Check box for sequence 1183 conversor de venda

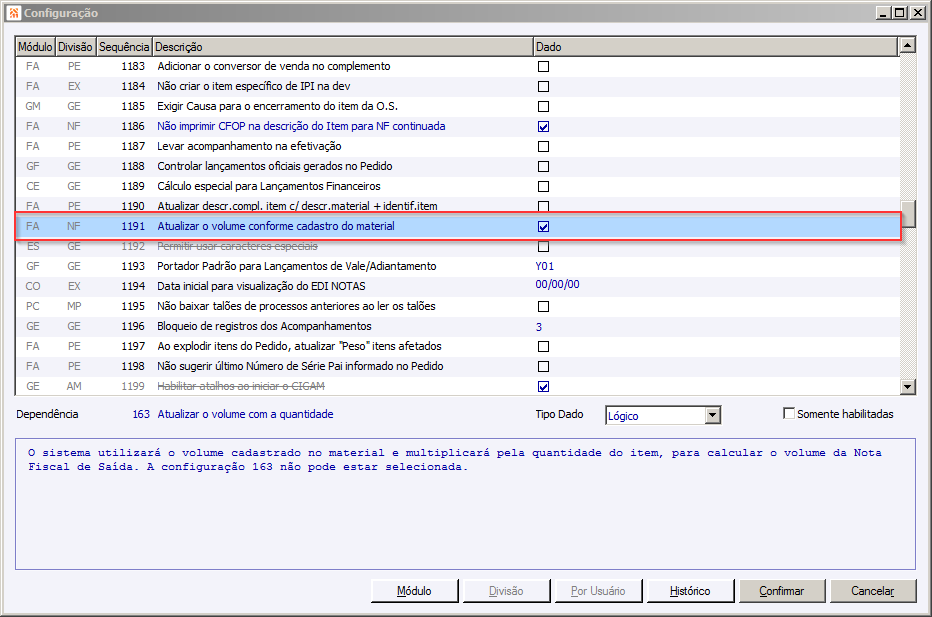coord(543,67)
